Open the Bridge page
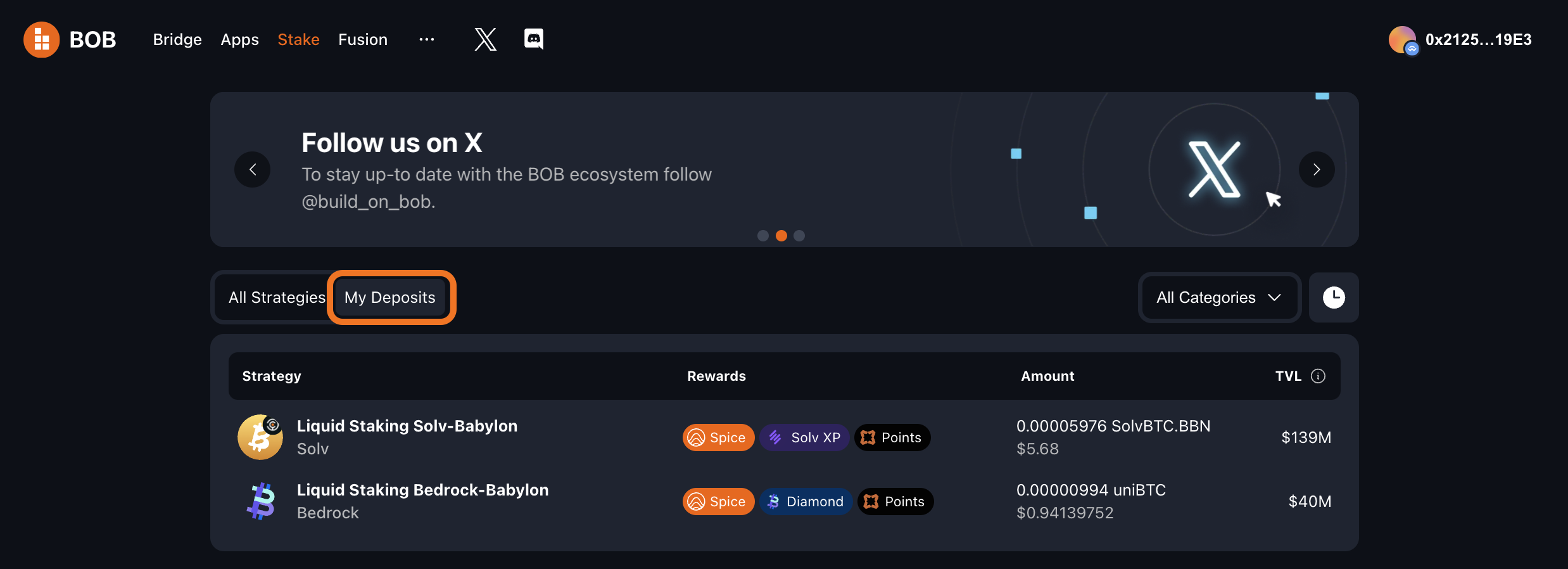Viewport: 1568px width, 569px height. click(177, 39)
